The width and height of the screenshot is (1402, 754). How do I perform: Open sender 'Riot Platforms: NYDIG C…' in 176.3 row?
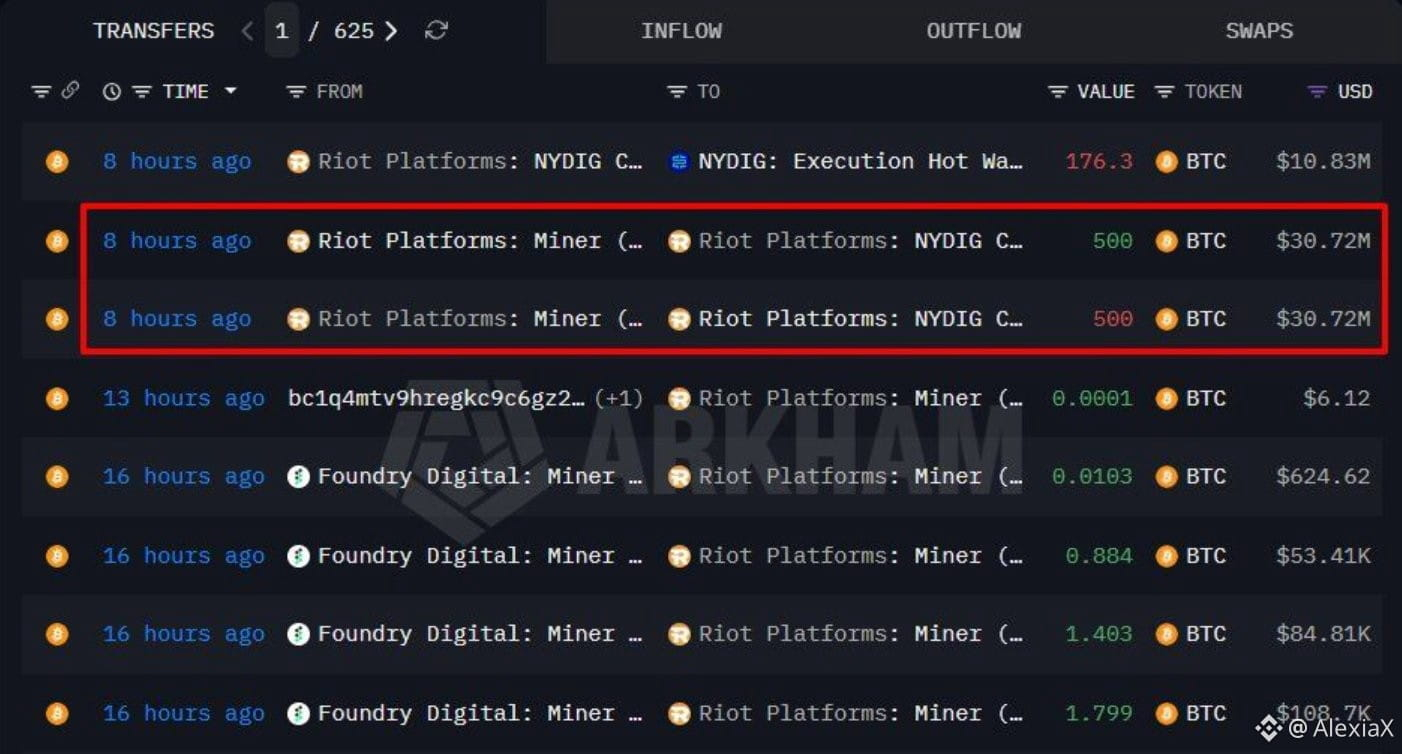[480, 162]
